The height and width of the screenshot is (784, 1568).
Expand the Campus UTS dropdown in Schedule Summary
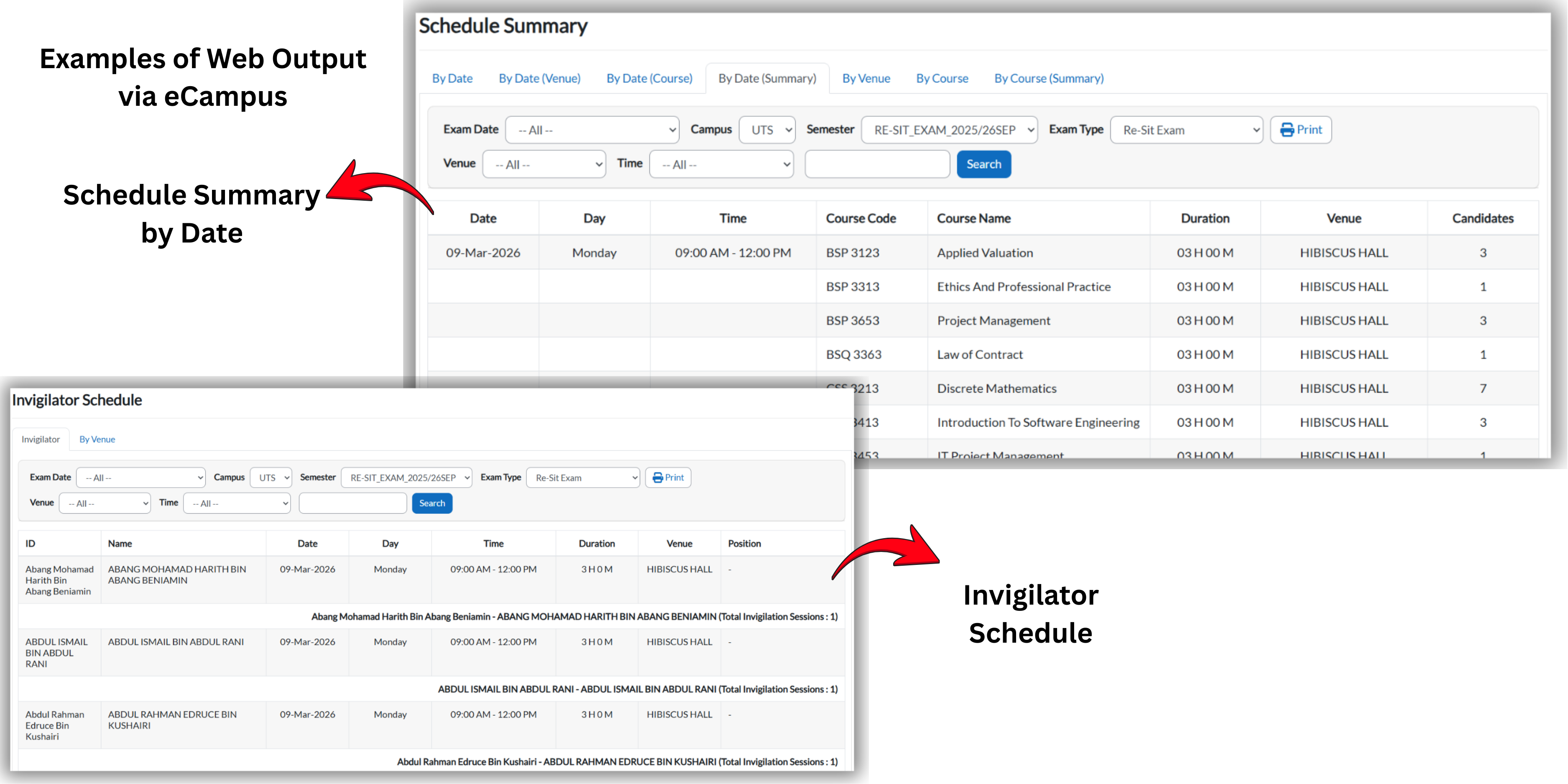[x=767, y=130]
